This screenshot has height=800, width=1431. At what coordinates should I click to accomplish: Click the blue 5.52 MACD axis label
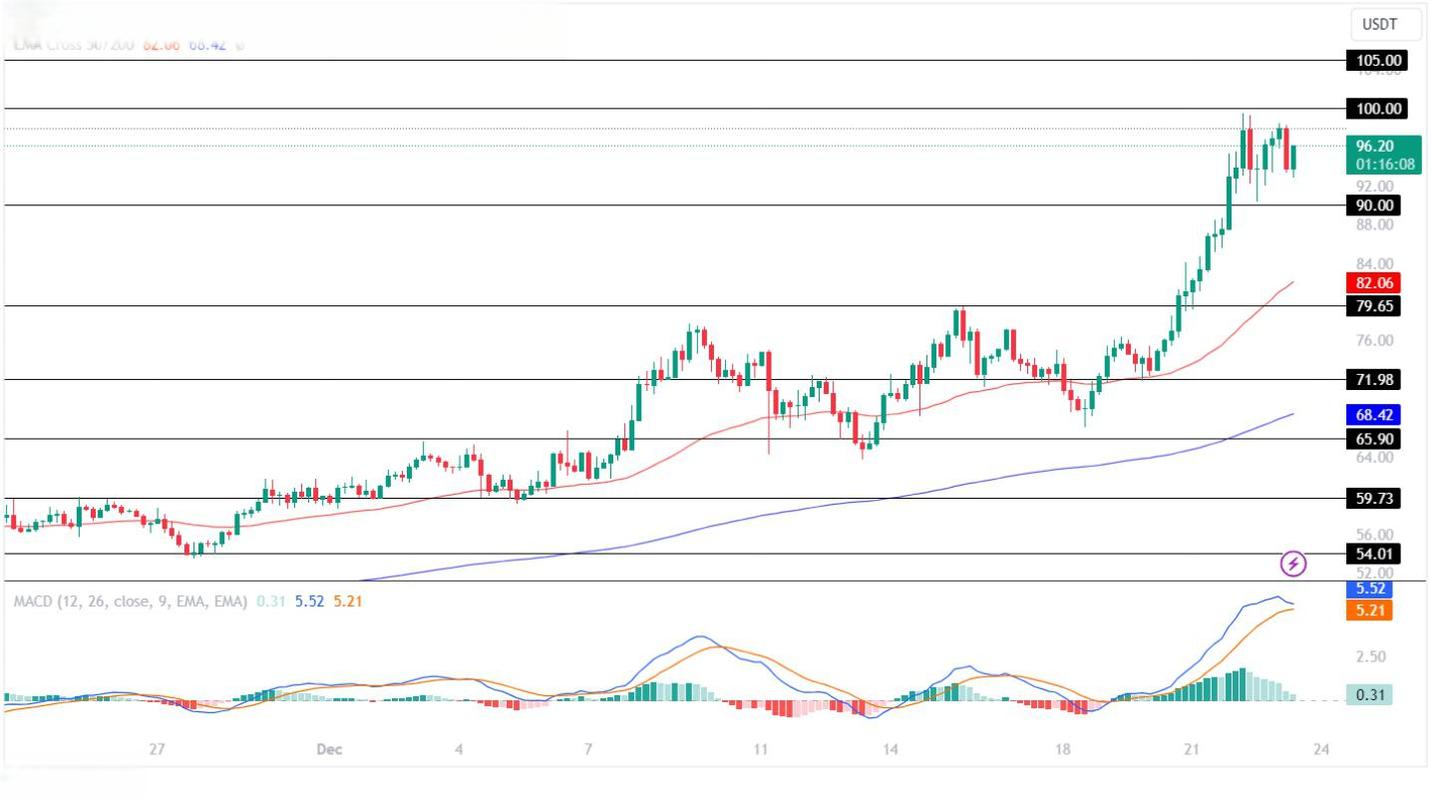click(1369, 589)
